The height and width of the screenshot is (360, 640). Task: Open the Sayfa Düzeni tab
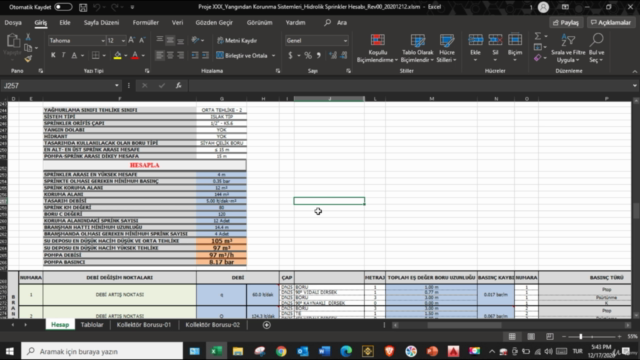(x=101, y=22)
